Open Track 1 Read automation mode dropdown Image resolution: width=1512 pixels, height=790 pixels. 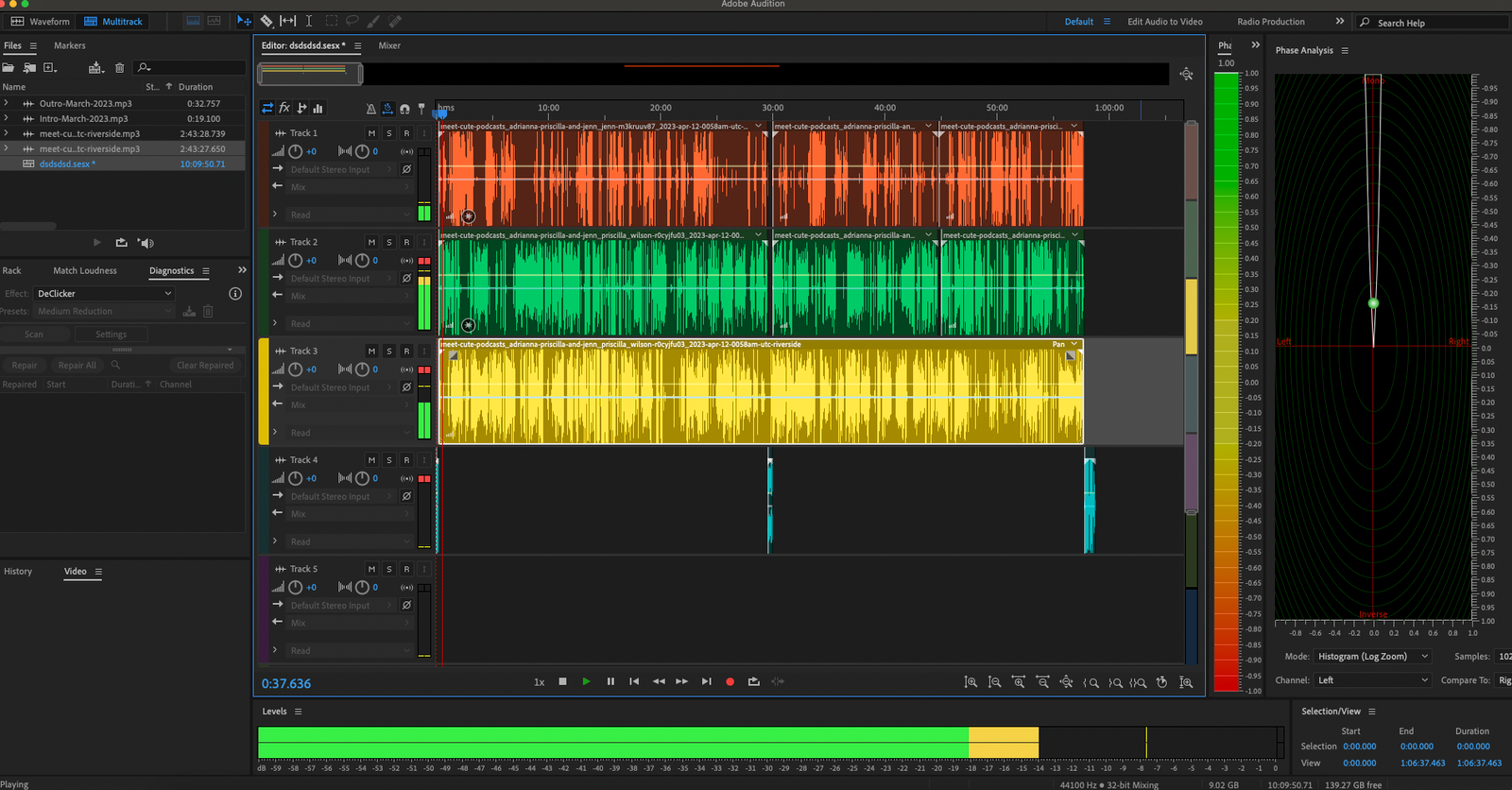click(350, 215)
